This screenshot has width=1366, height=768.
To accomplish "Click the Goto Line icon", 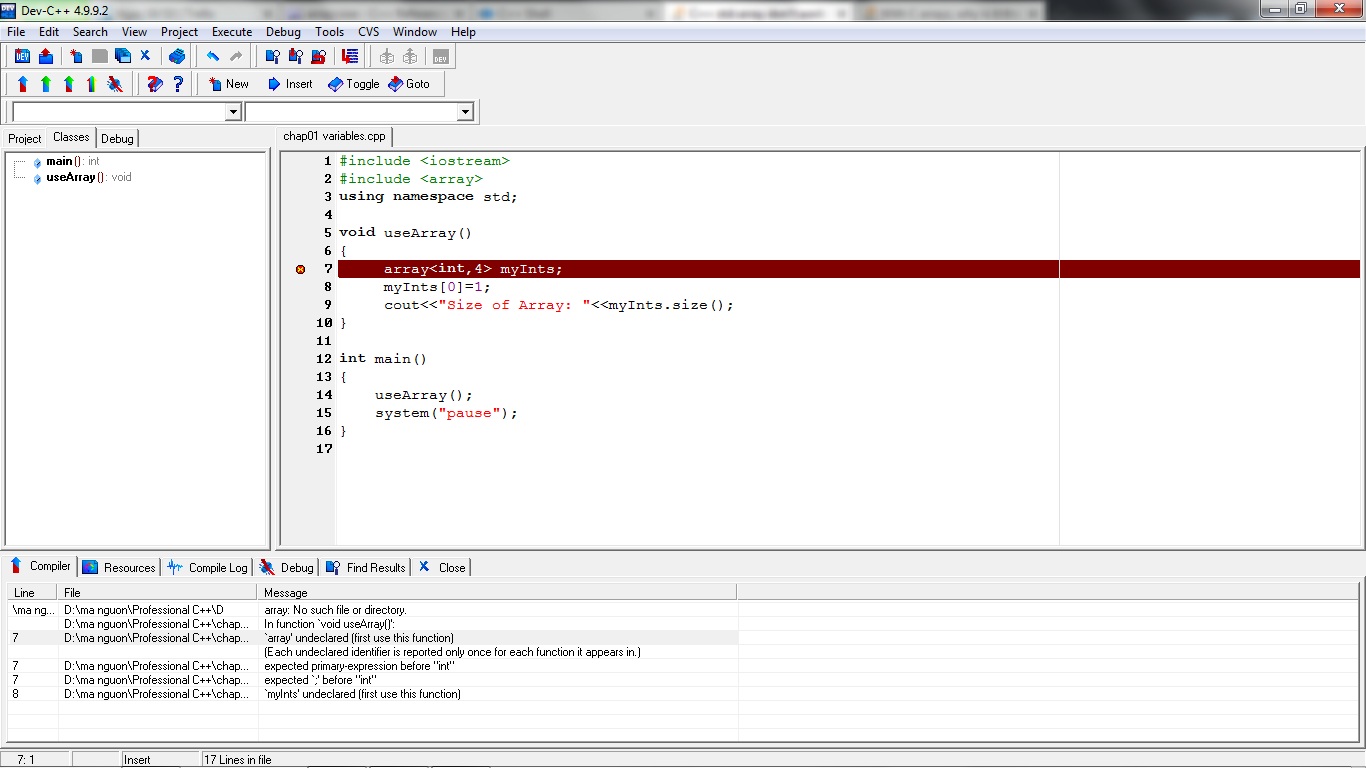I will coord(350,56).
